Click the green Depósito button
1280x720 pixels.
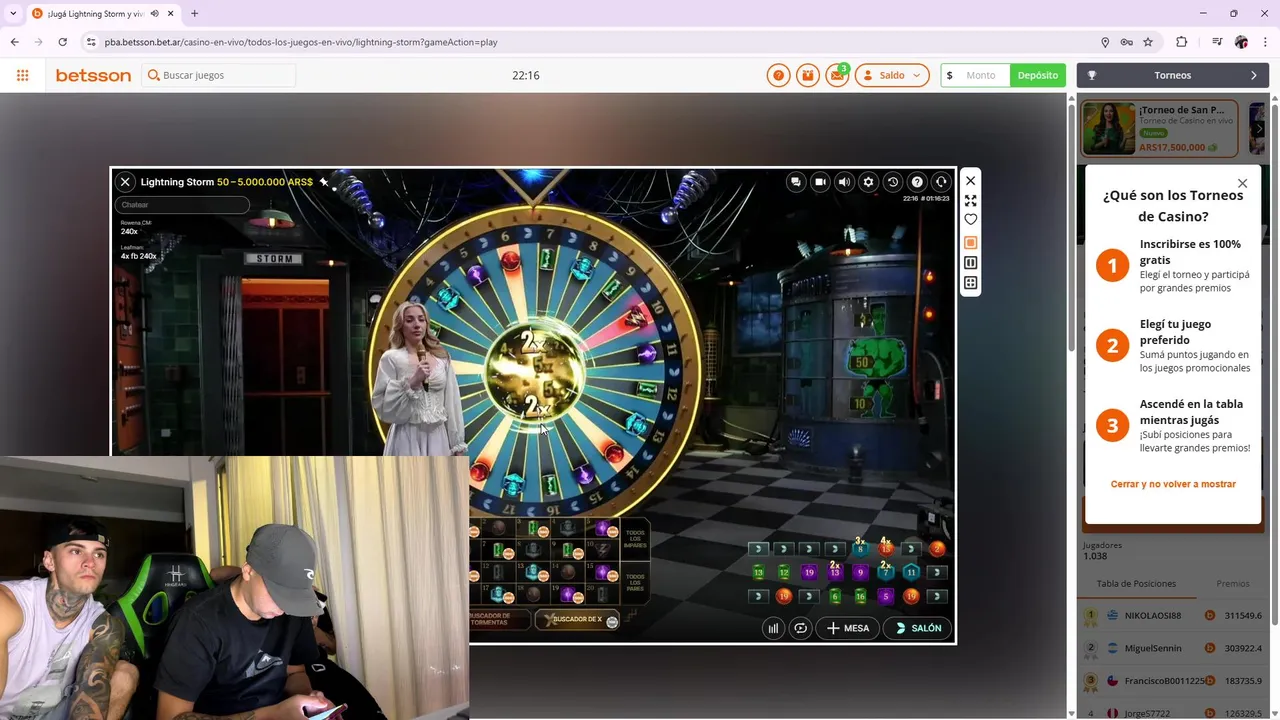(1038, 75)
